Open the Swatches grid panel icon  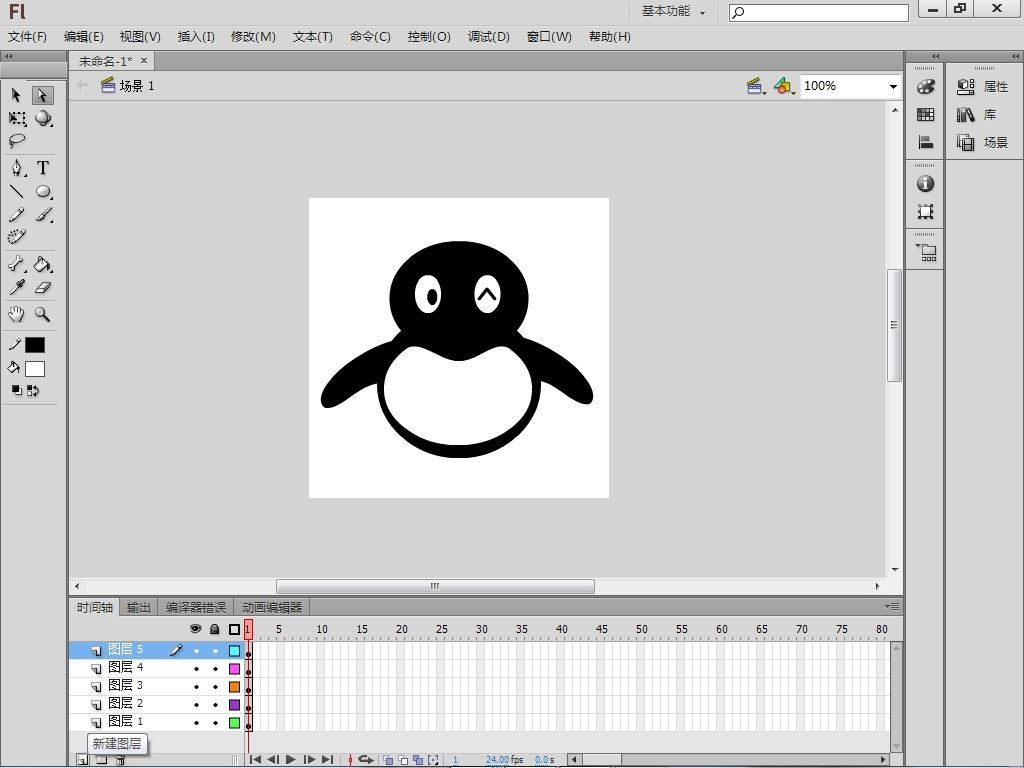pyautogui.click(x=925, y=114)
